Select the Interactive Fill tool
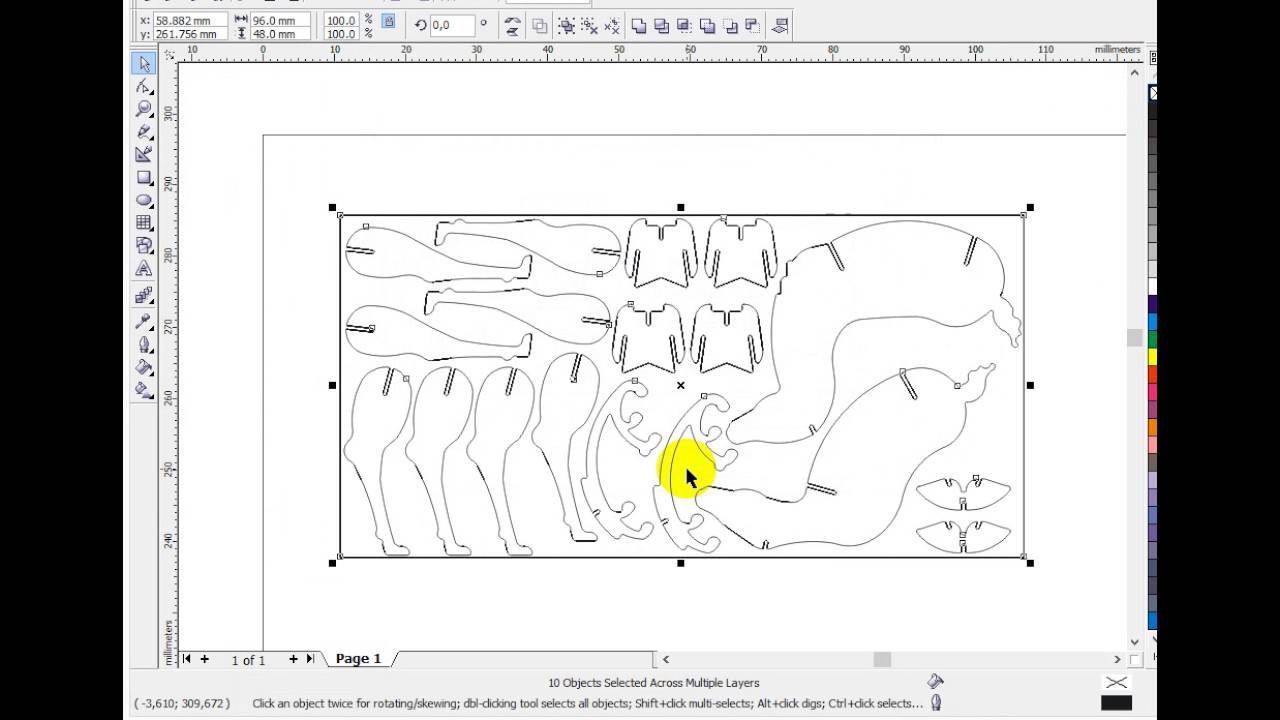 pos(144,390)
